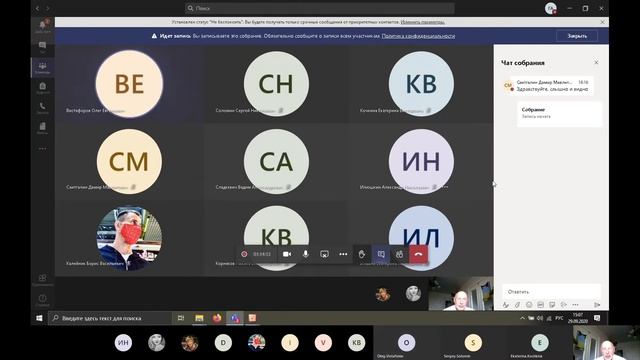
Task: Click the reply field in the meeting chat
Action: (x=551, y=291)
